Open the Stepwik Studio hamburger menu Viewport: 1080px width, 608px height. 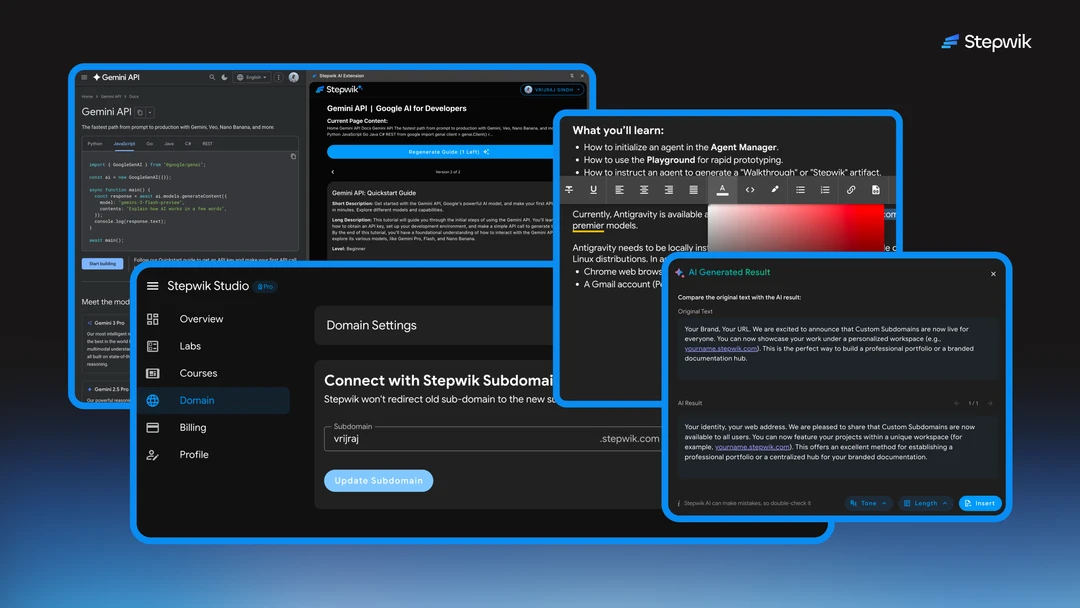coord(153,286)
